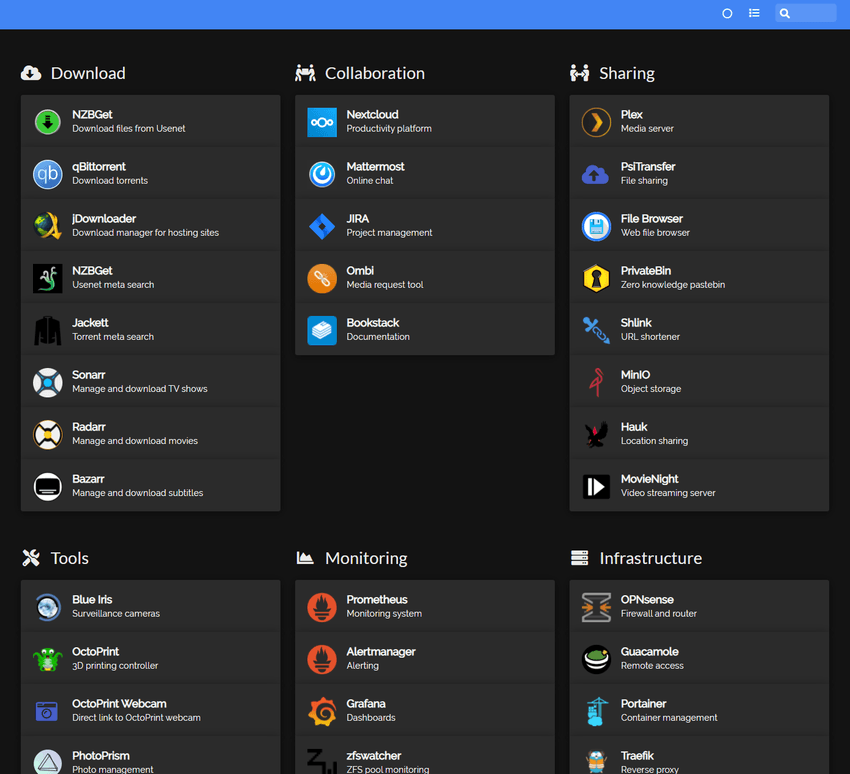
Task: Open the qBittorrent title link
Action: pyautogui.click(x=99, y=166)
